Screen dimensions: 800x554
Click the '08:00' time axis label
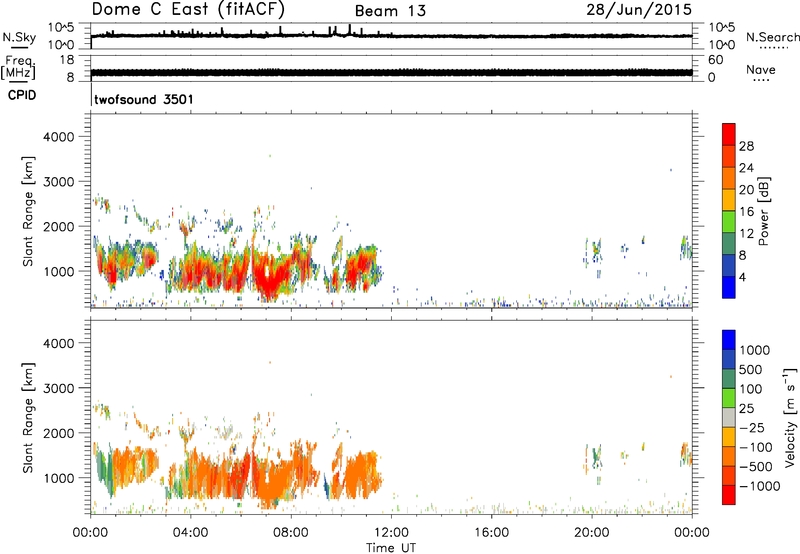(291, 533)
